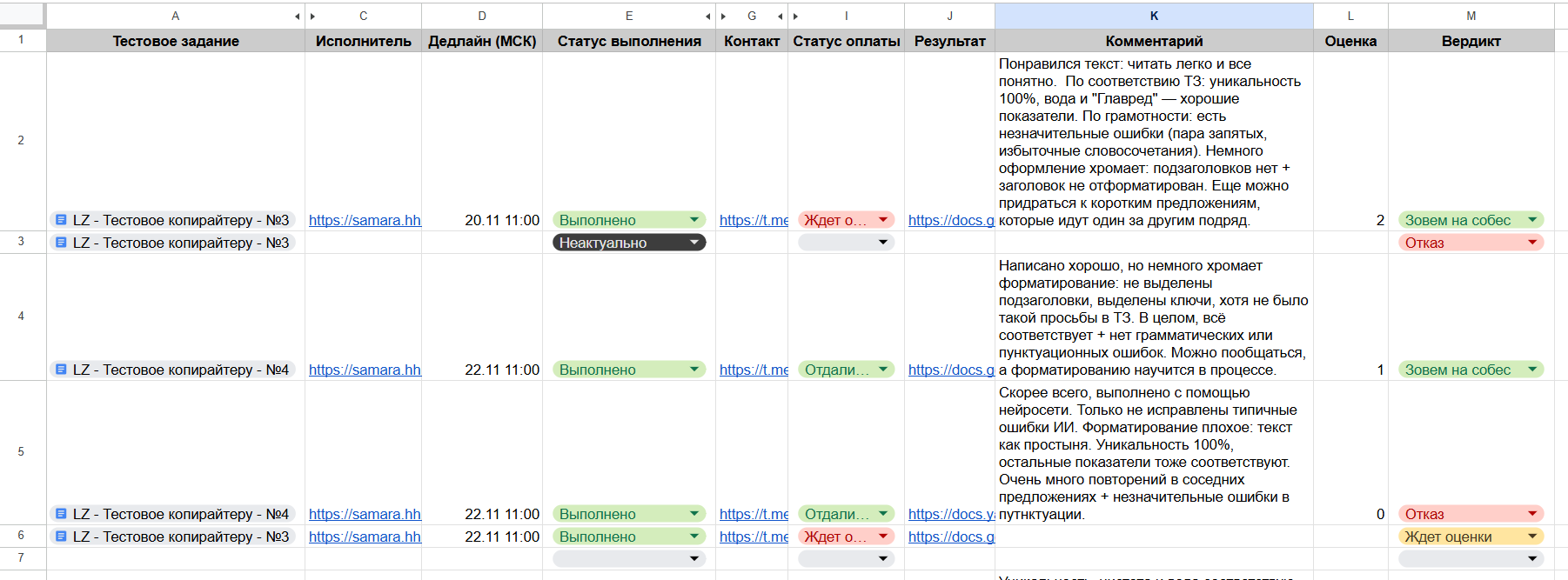Open row 2 "Зовем на собес" verdict dropdown
Screen dimensions: 1568x580
[1531, 220]
